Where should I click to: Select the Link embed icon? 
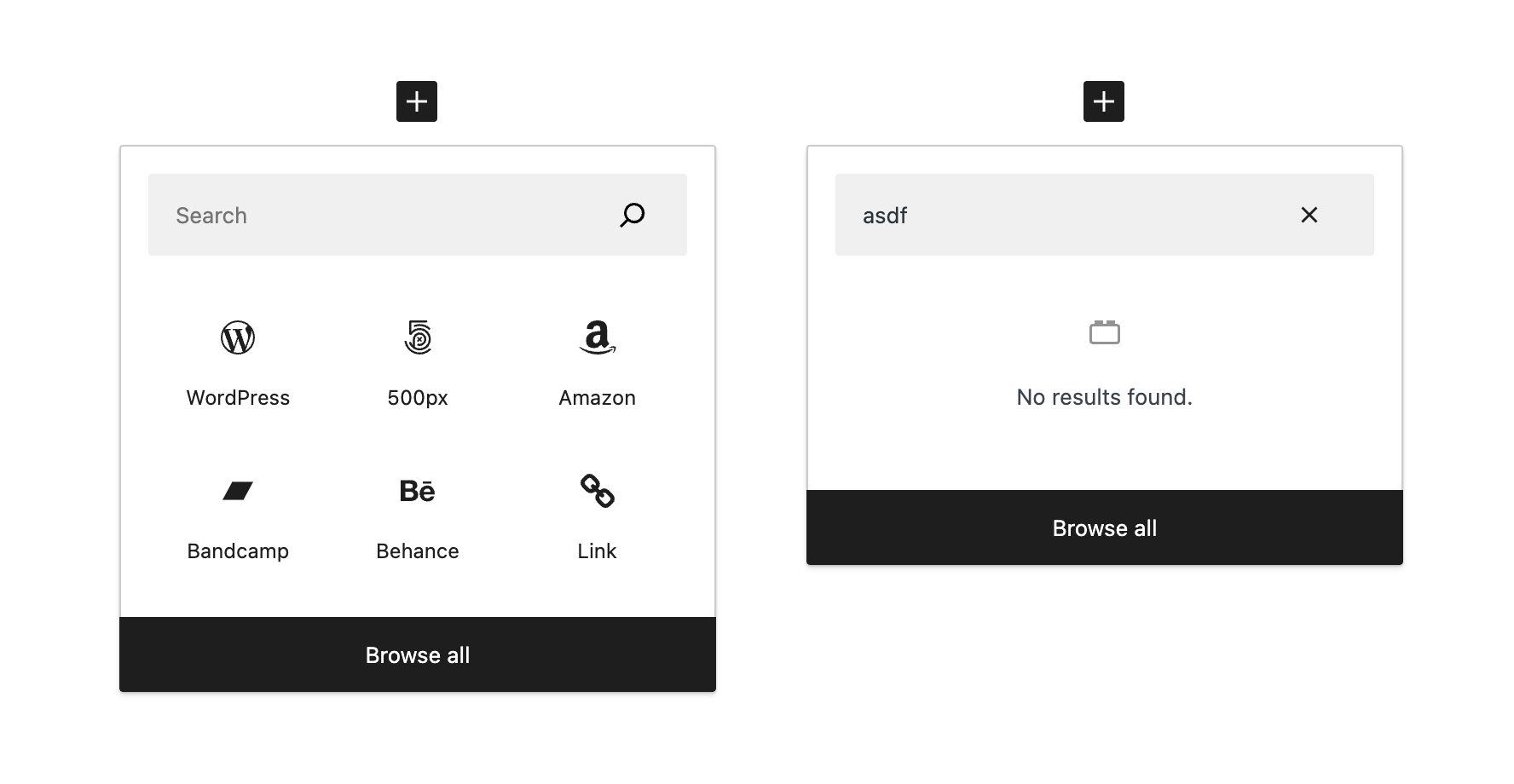597,491
